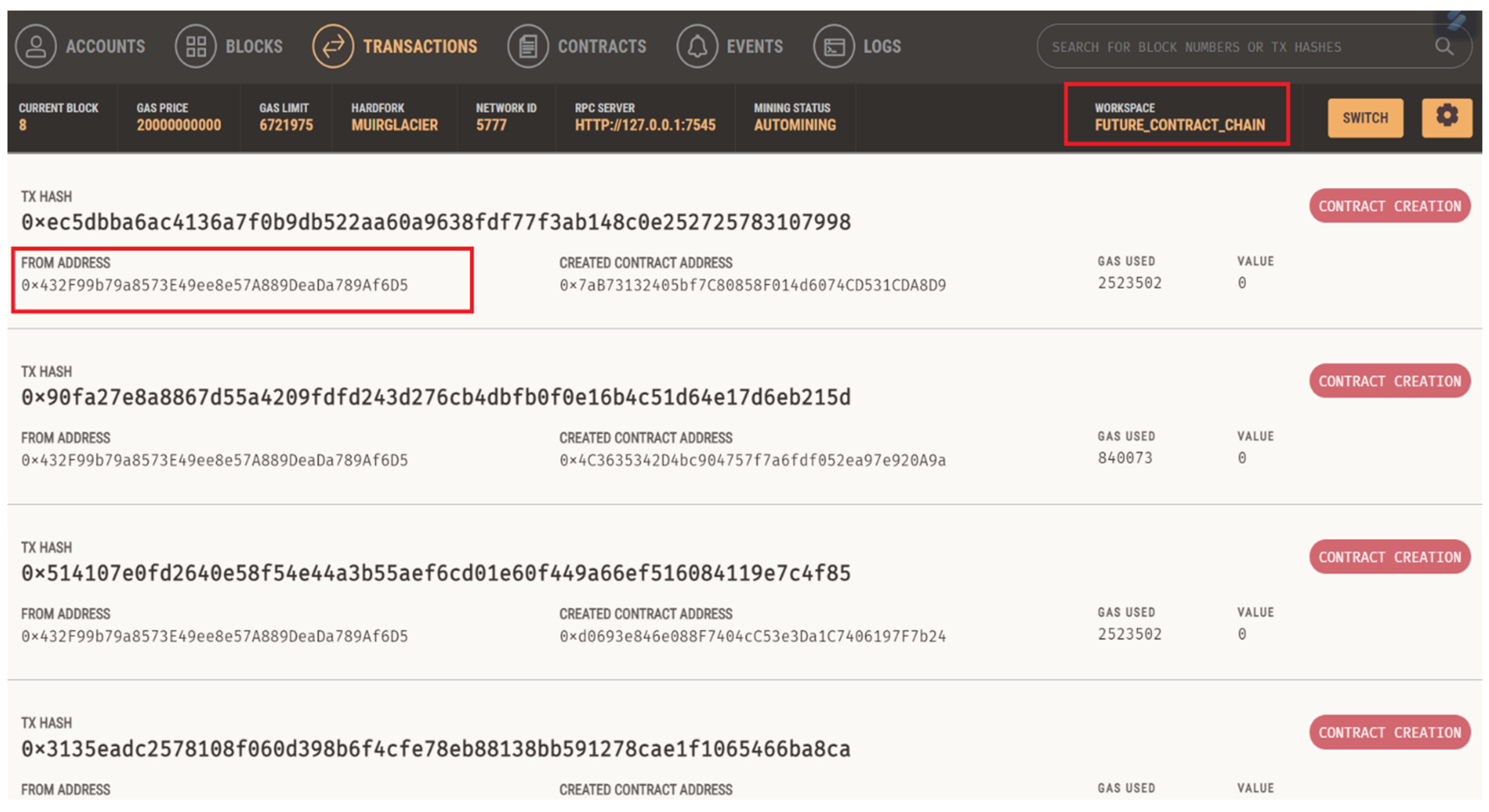Open transaction hash starting 0x3135eadc
Image resolution: width=1489 pixels, height=812 pixels.
point(436,748)
